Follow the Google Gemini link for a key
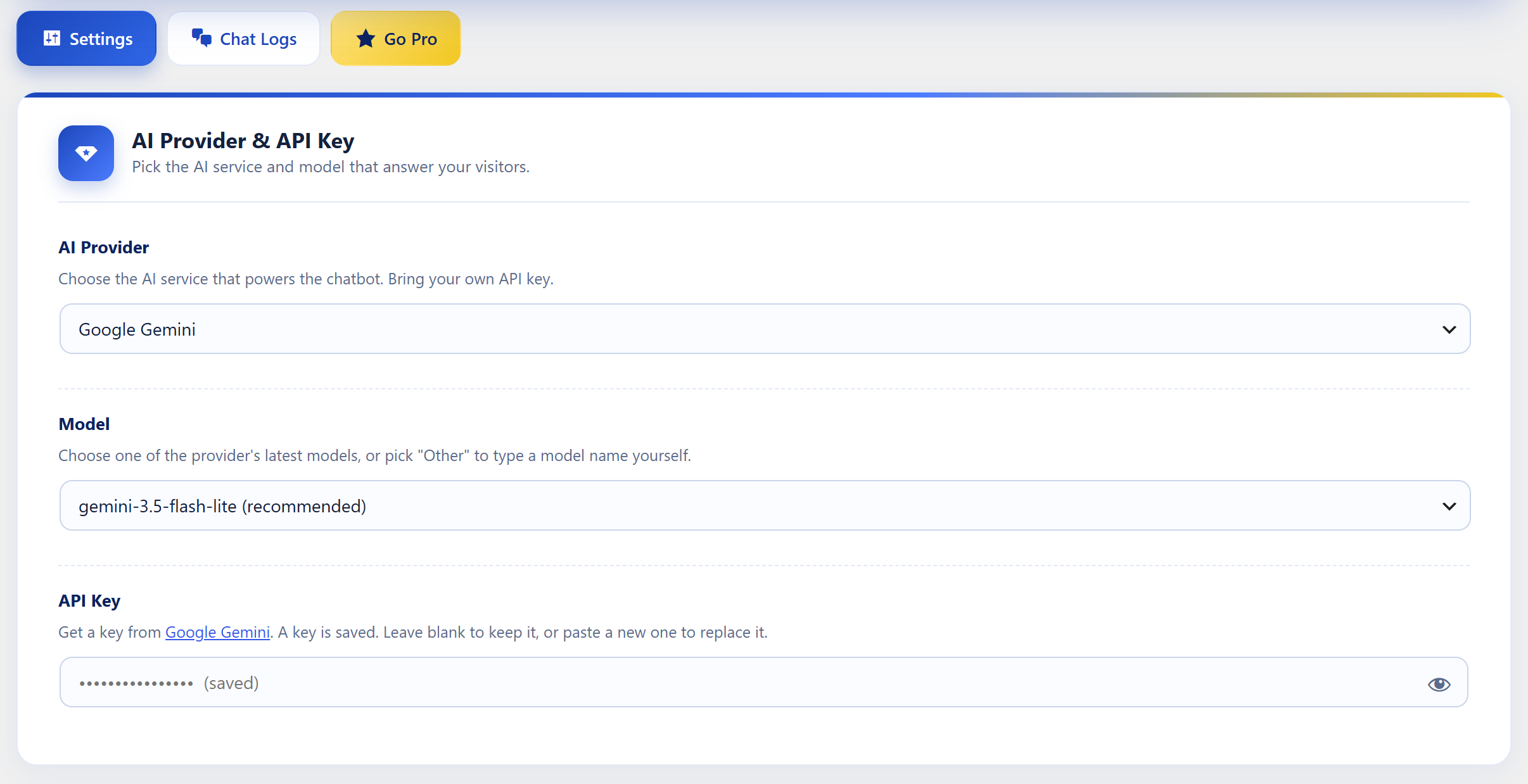Viewport: 1528px width, 784px height. pos(217,632)
